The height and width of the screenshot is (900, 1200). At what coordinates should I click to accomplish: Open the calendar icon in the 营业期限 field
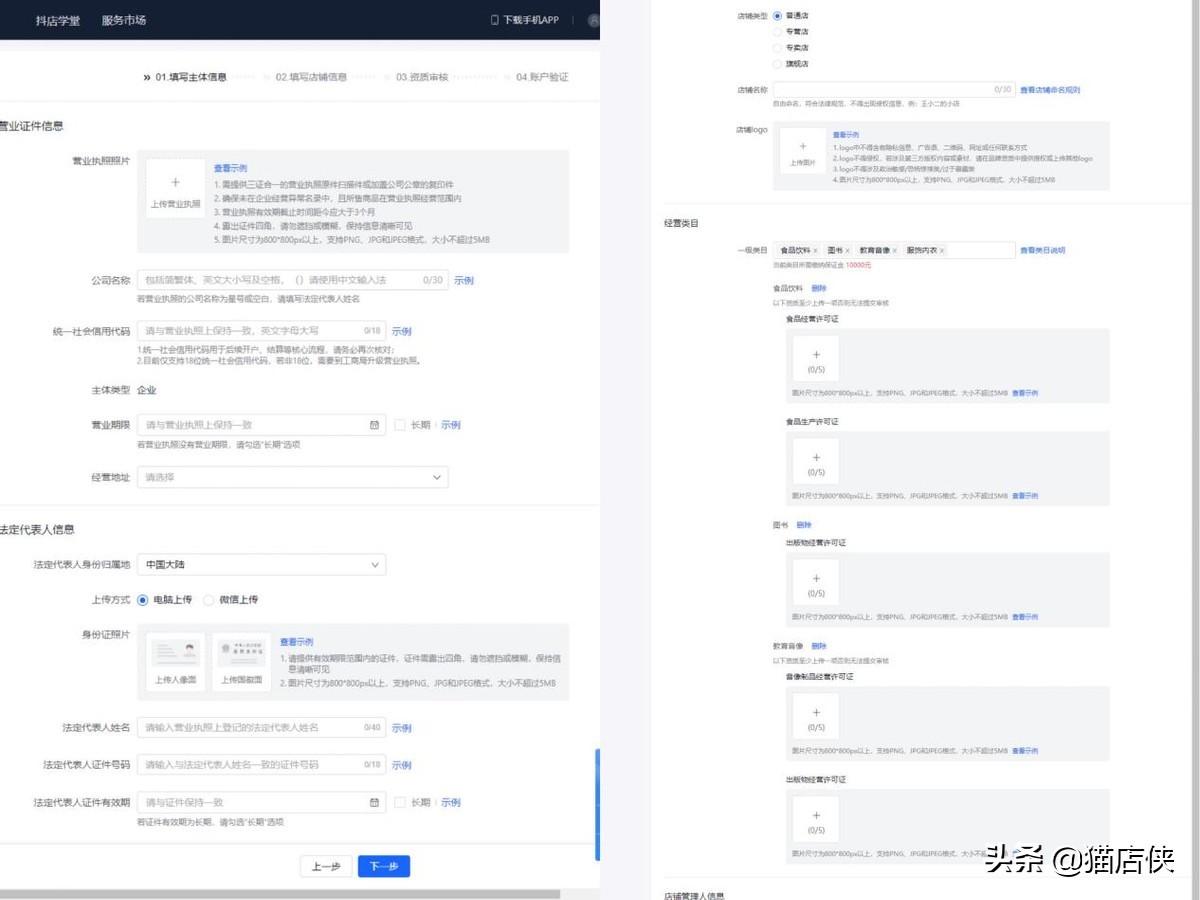pyautogui.click(x=374, y=425)
